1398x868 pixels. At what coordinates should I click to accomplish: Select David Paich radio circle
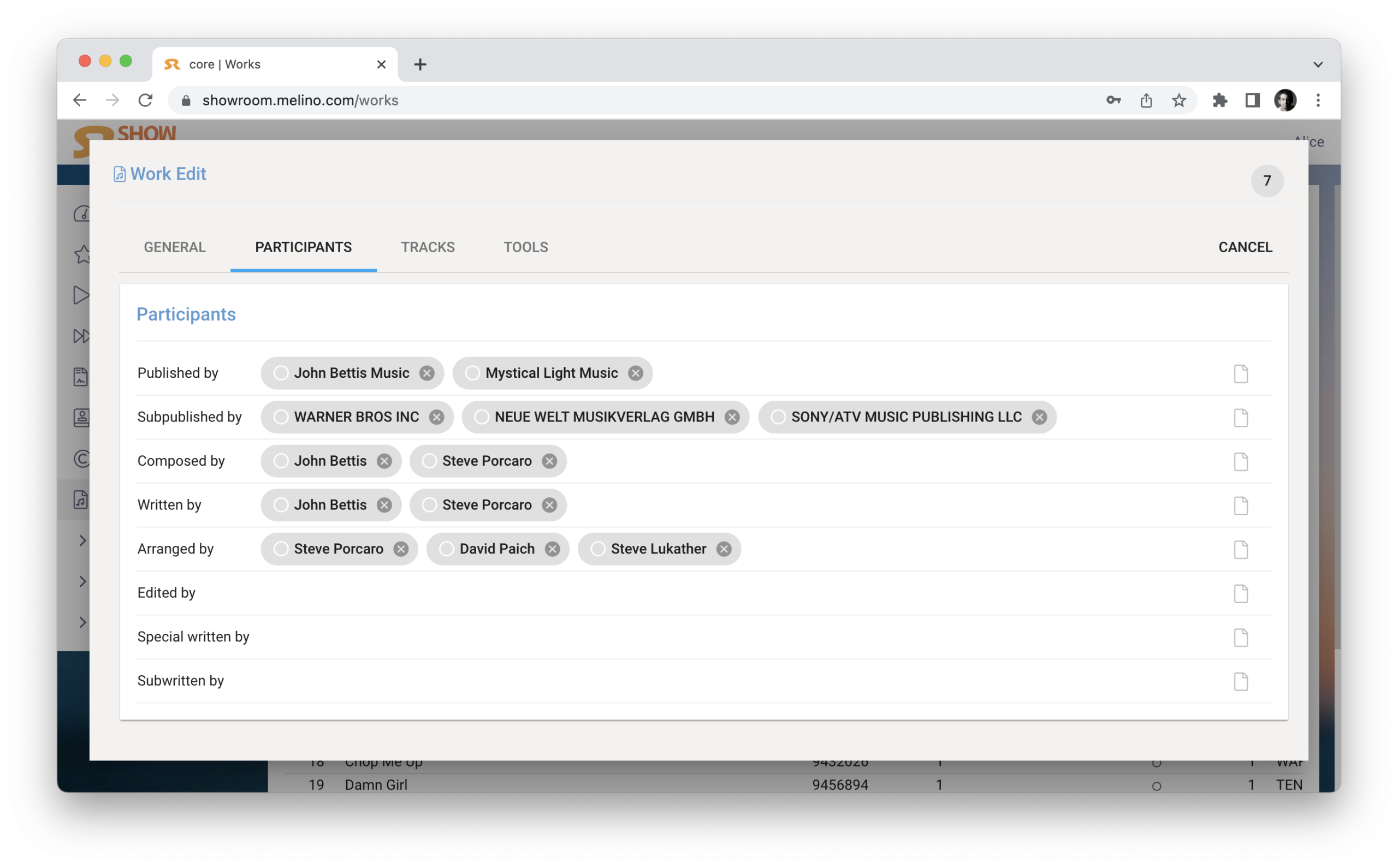(447, 549)
